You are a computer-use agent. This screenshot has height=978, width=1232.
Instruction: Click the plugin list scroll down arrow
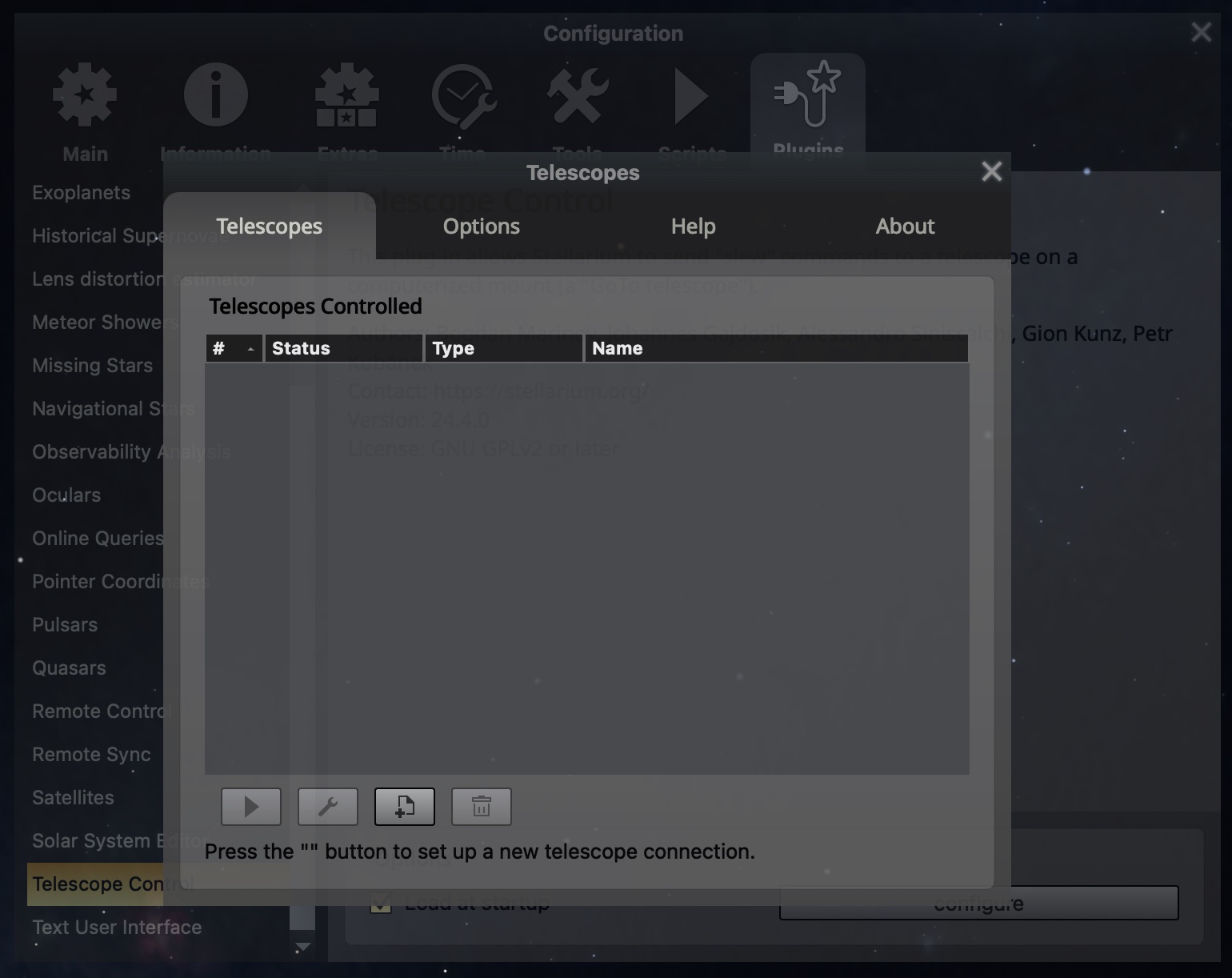(302, 948)
